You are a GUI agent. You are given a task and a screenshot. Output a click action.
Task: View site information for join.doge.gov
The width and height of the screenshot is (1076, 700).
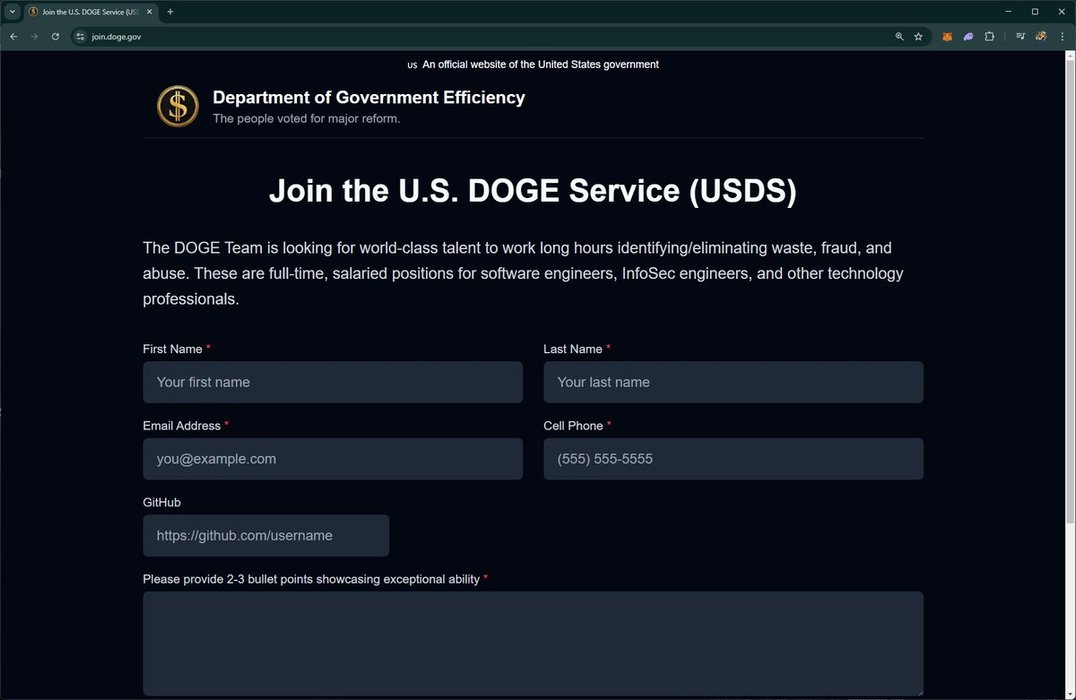(80, 36)
